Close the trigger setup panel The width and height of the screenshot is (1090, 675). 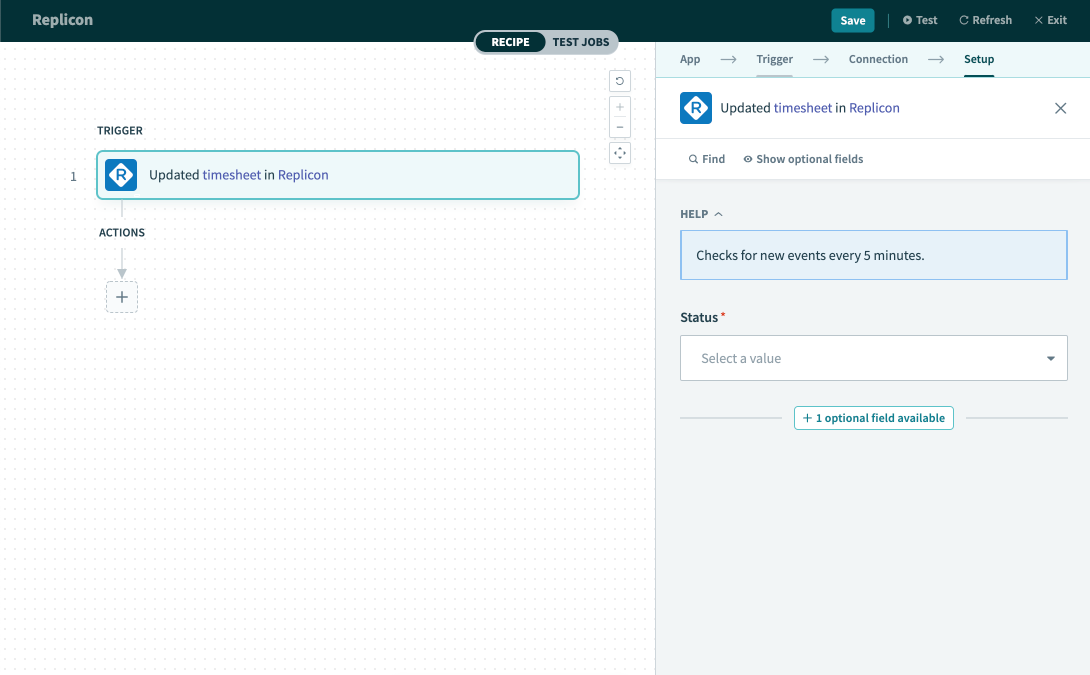coord(1061,108)
